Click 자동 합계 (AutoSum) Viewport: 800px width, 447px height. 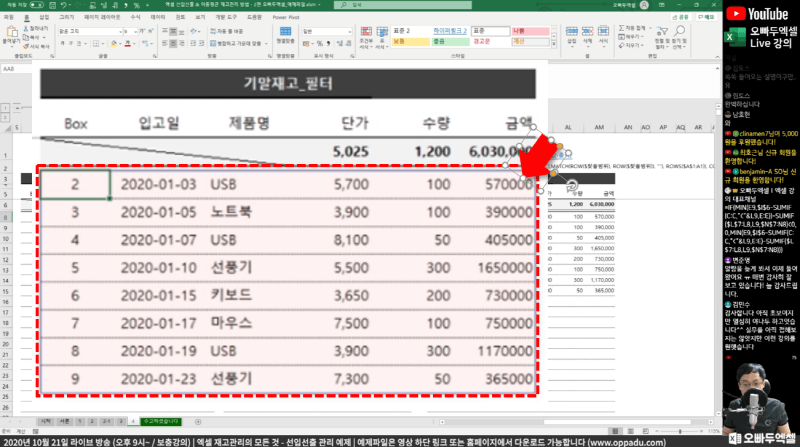632,28
